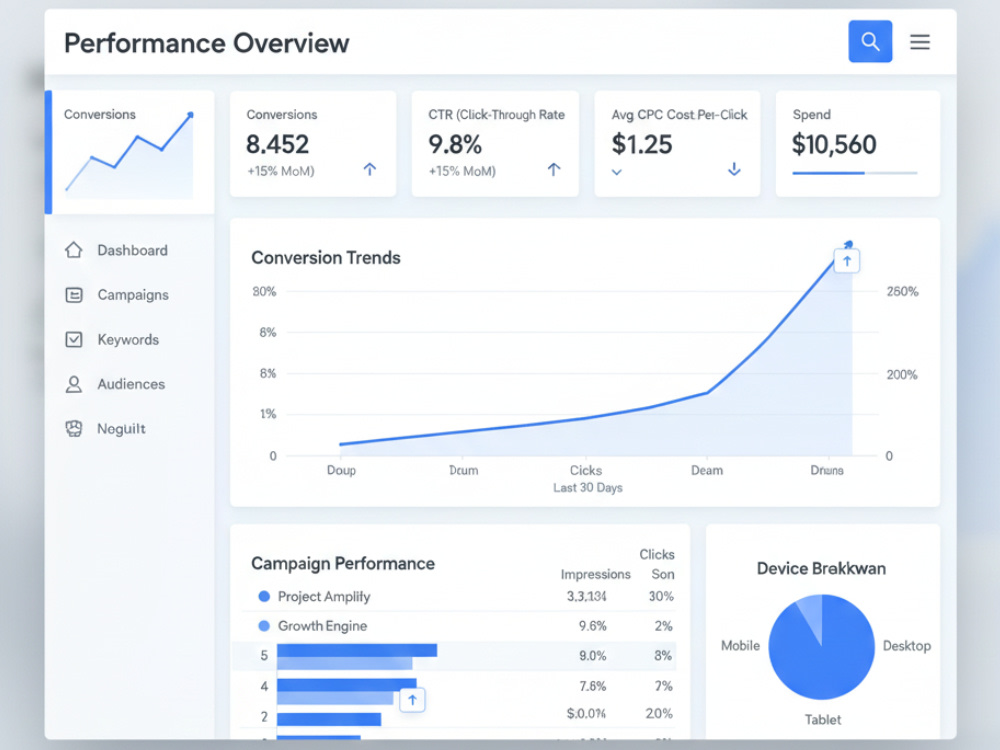Image resolution: width=1000 pixels, height=750 pixels.
Task: Click the blue search button
Action: [x=870, y=41]
